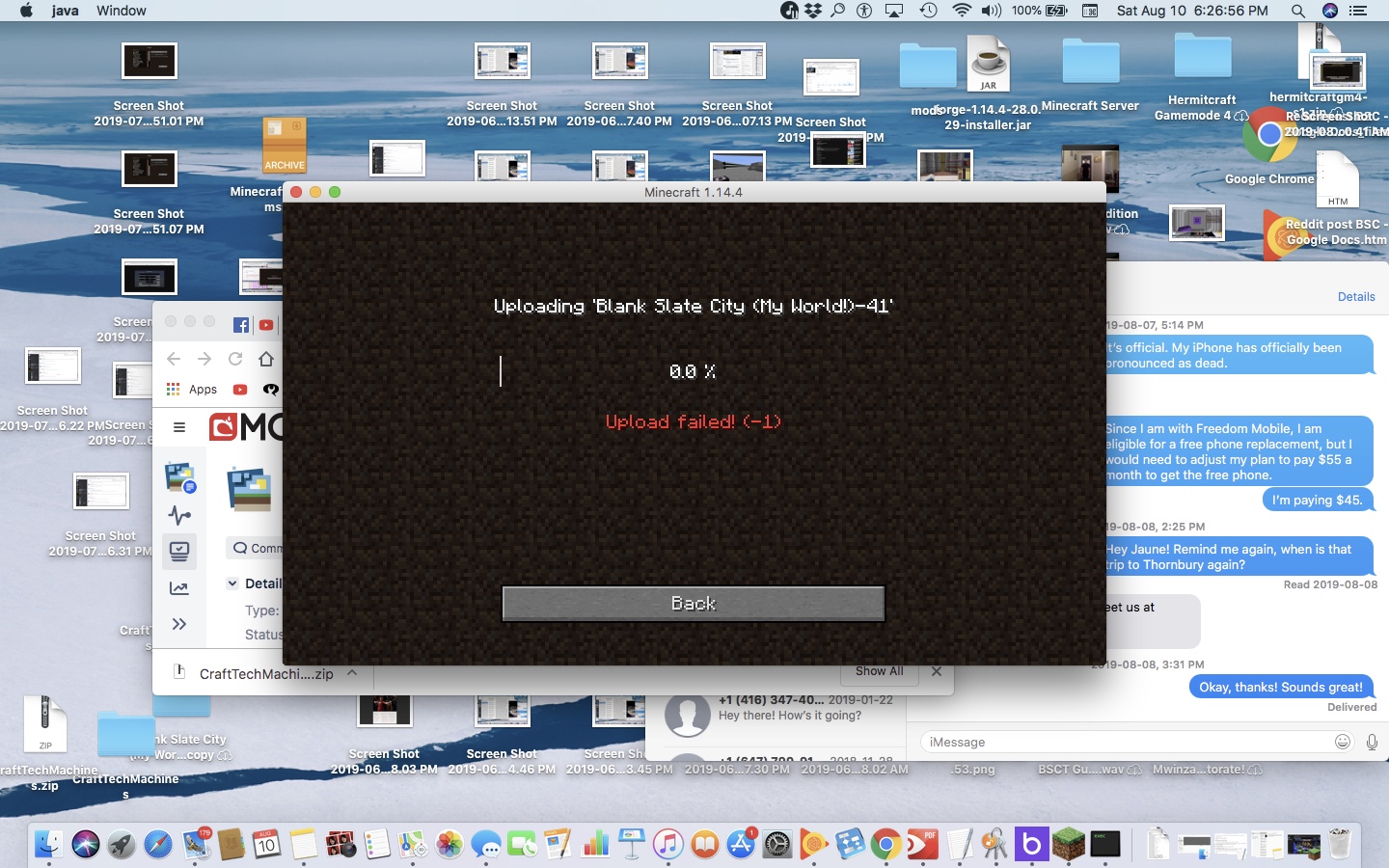This screenshot has width=1389, height=868.
Task: Click the Details link in Messages
Action: [x=1356, y=297]
